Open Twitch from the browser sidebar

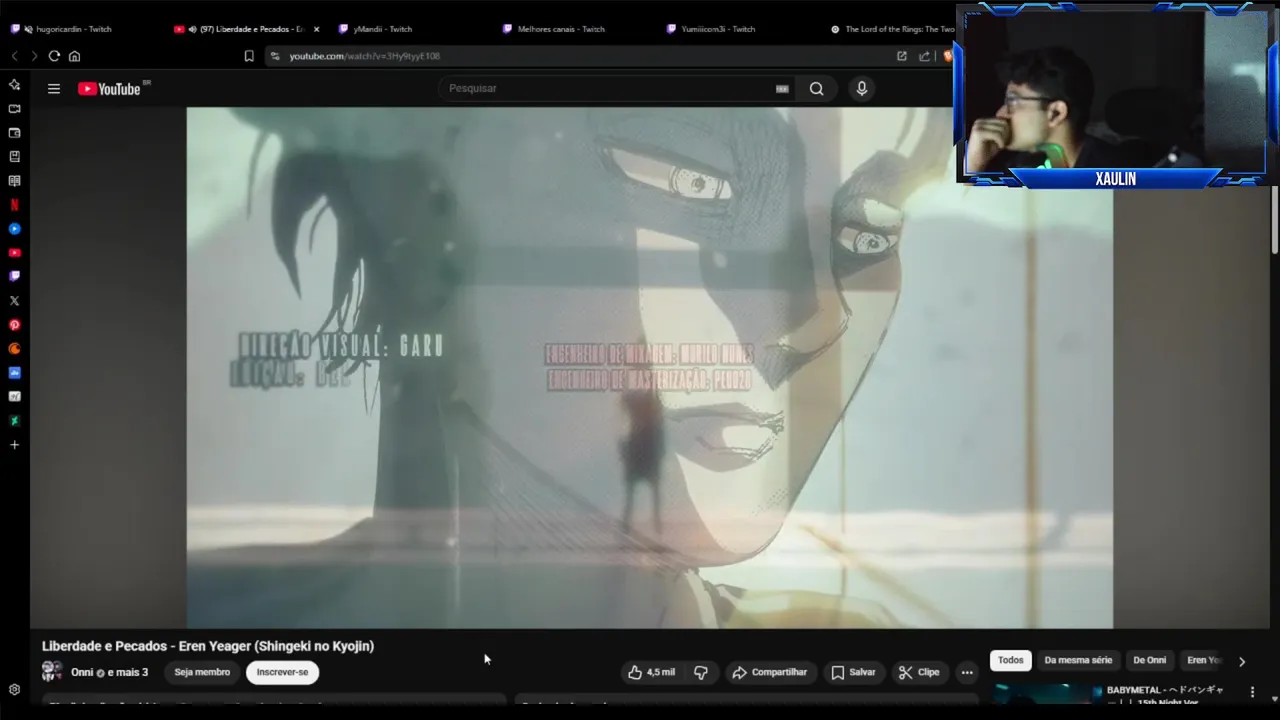[14, 277]
